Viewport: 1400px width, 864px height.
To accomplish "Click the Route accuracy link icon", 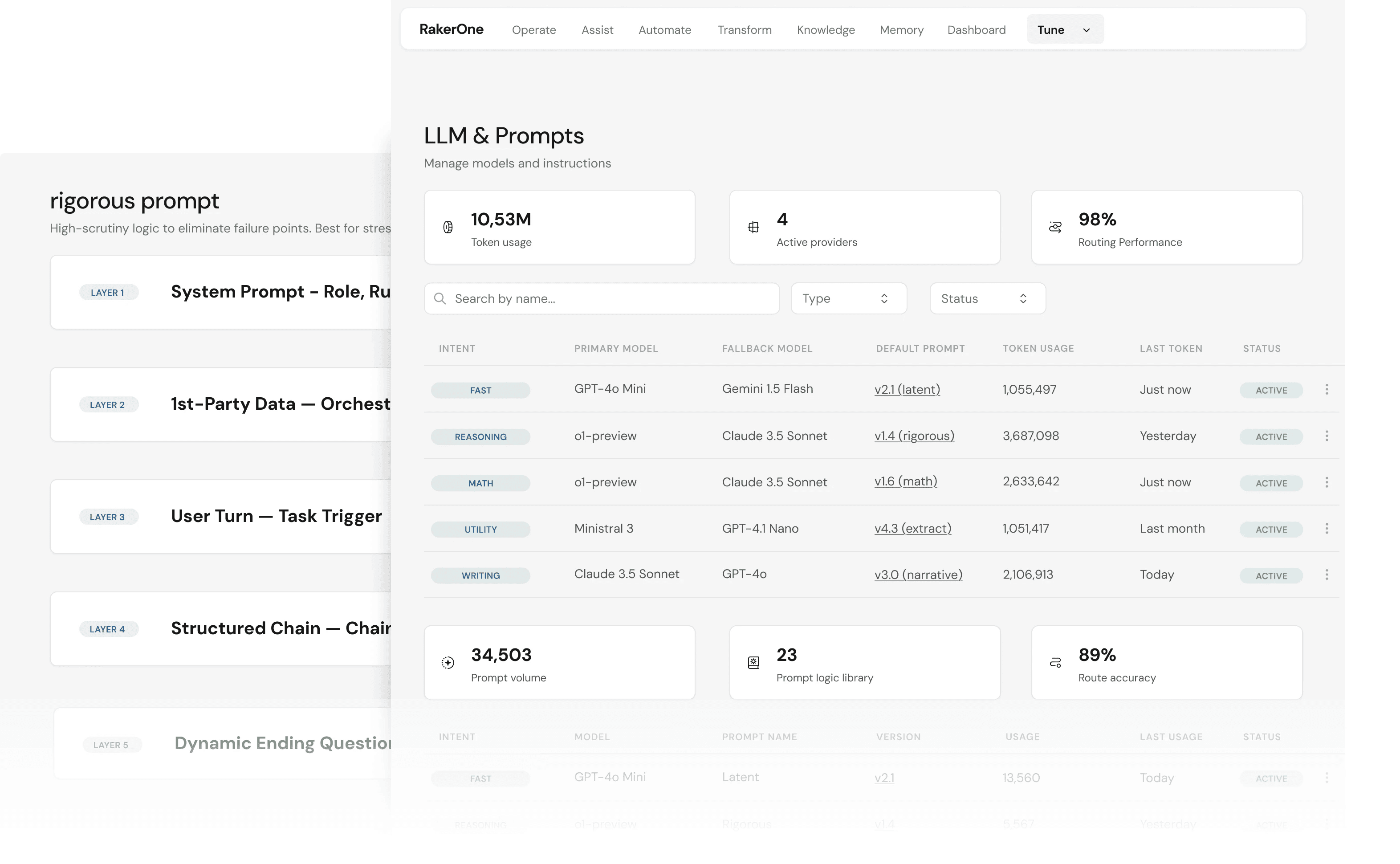I will point(1055,662).
